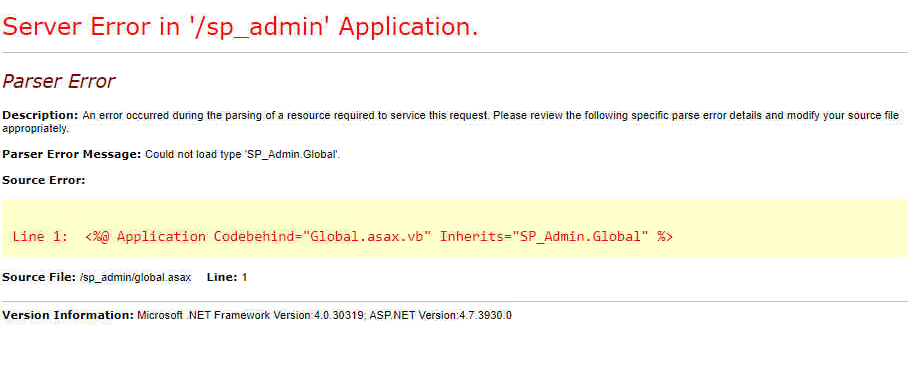Viewport: 908px width, 367px height.
Task: Click the highlighted Line 1 source code text
Action: [x=343, y=236]
